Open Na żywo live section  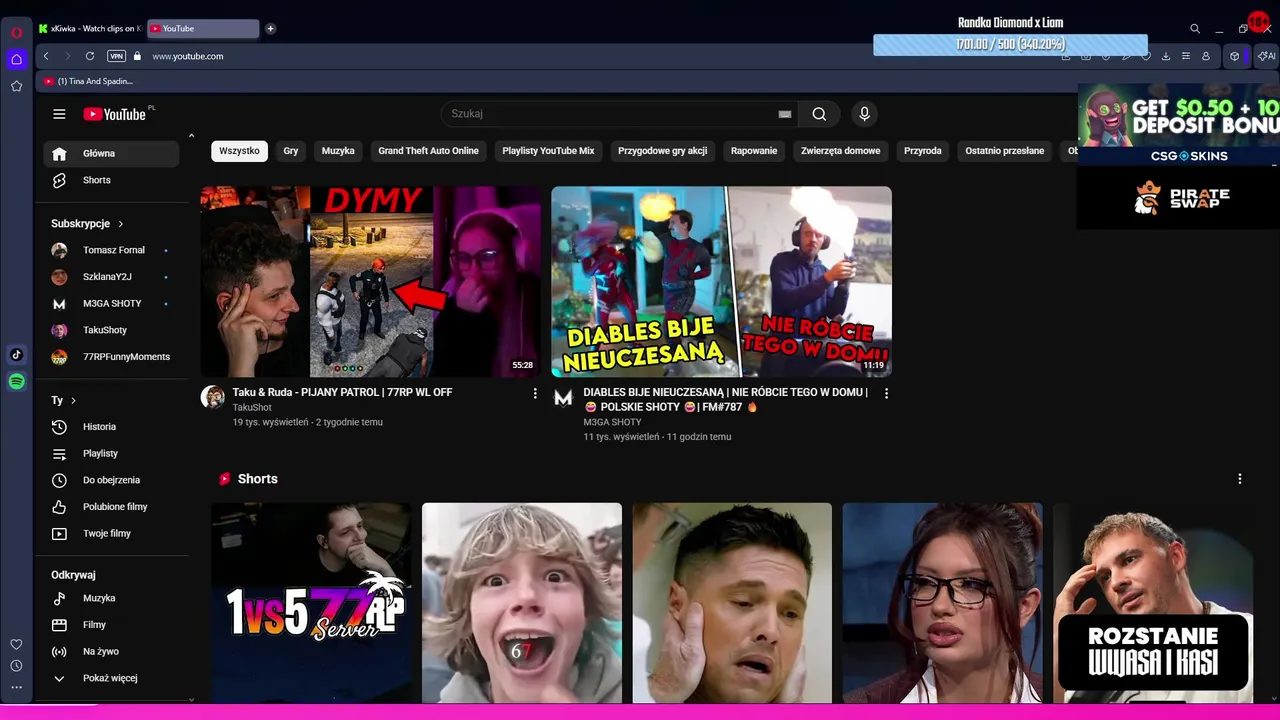(x=111, y=651)
